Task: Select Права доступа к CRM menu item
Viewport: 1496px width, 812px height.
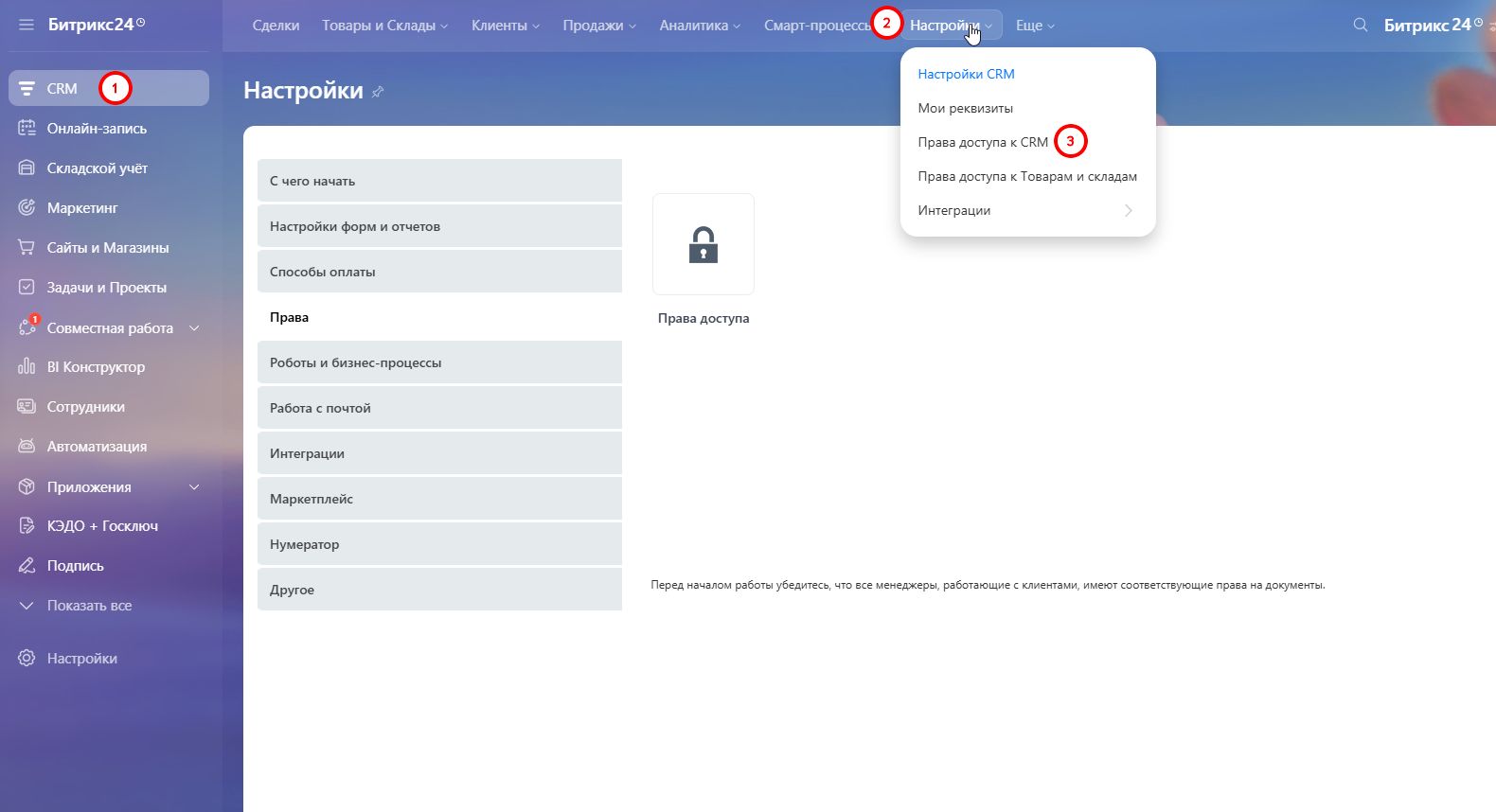Action: pyautogui.click(x=982, y=142)
